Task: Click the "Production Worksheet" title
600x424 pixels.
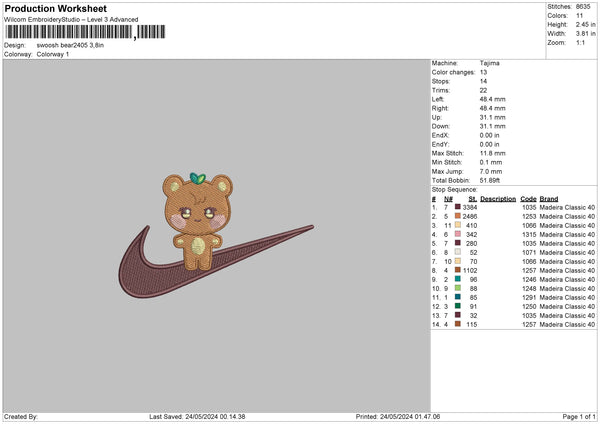Action: [55, 8]
